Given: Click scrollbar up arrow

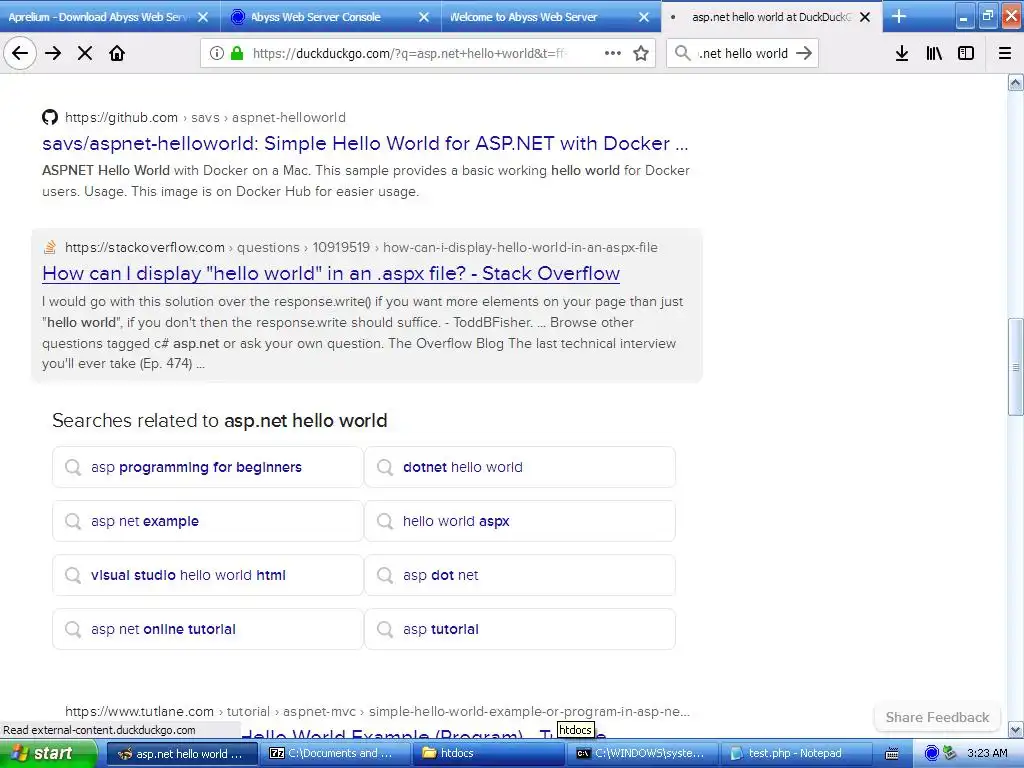Looking at the screenshot, I should coord(1016,82).
